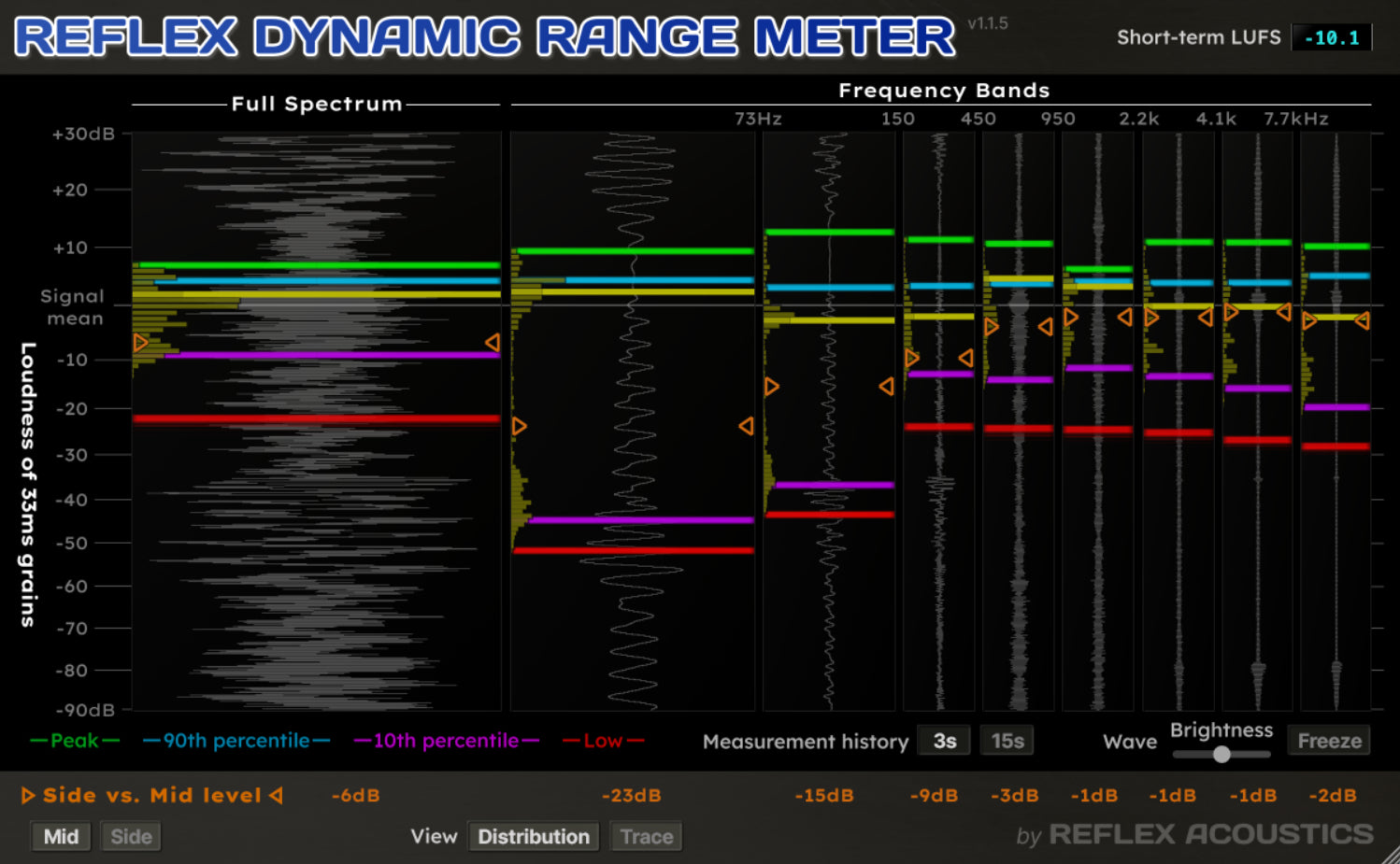Image resolution: width=1400 pixels, height=864 pixels.
Task: Click right orange marker in the 2.2k–4.1k band
Action: tap(1206, 318)
